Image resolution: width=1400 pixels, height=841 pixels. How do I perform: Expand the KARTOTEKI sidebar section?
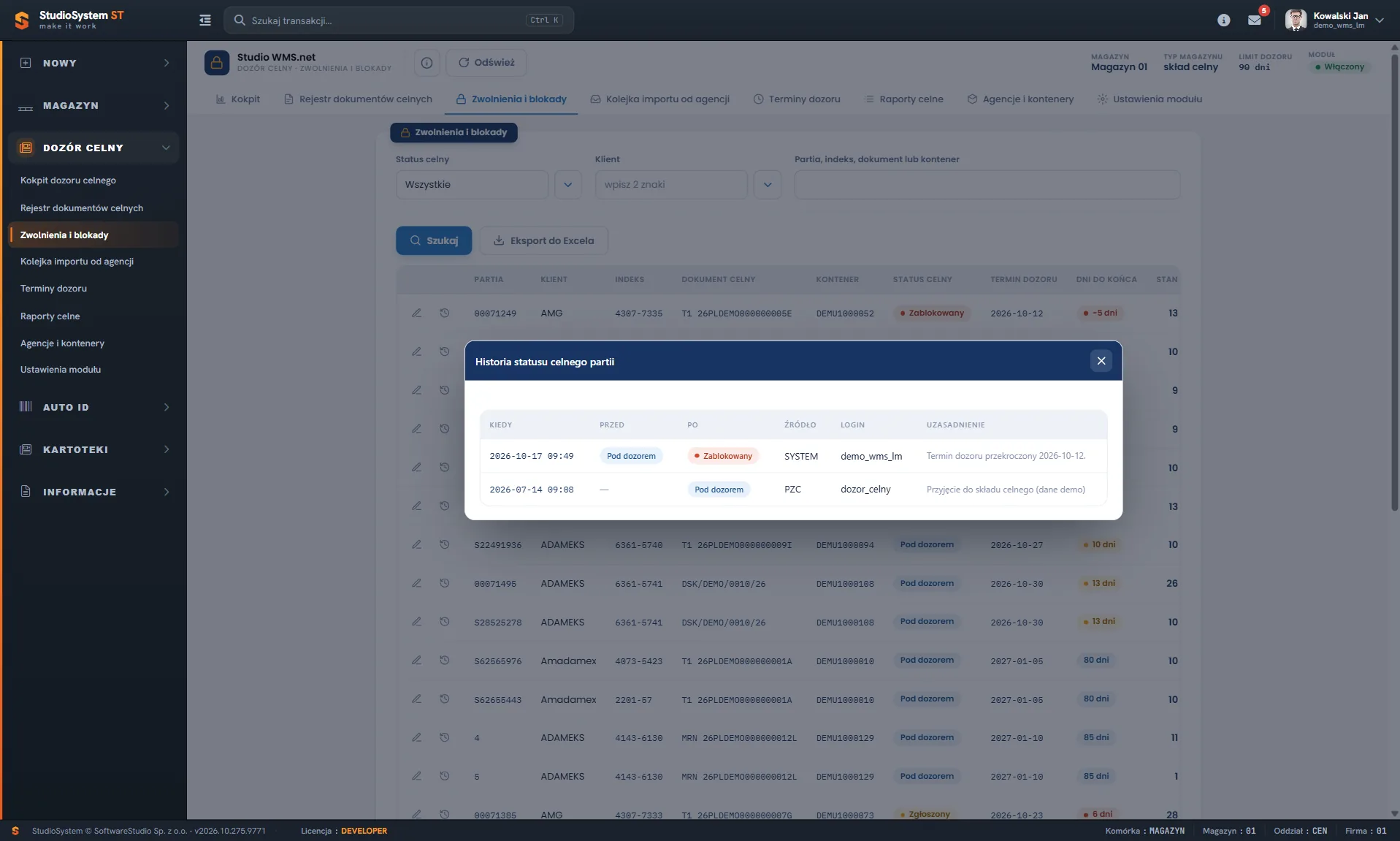pyautogui.click(x=93, y=449)
